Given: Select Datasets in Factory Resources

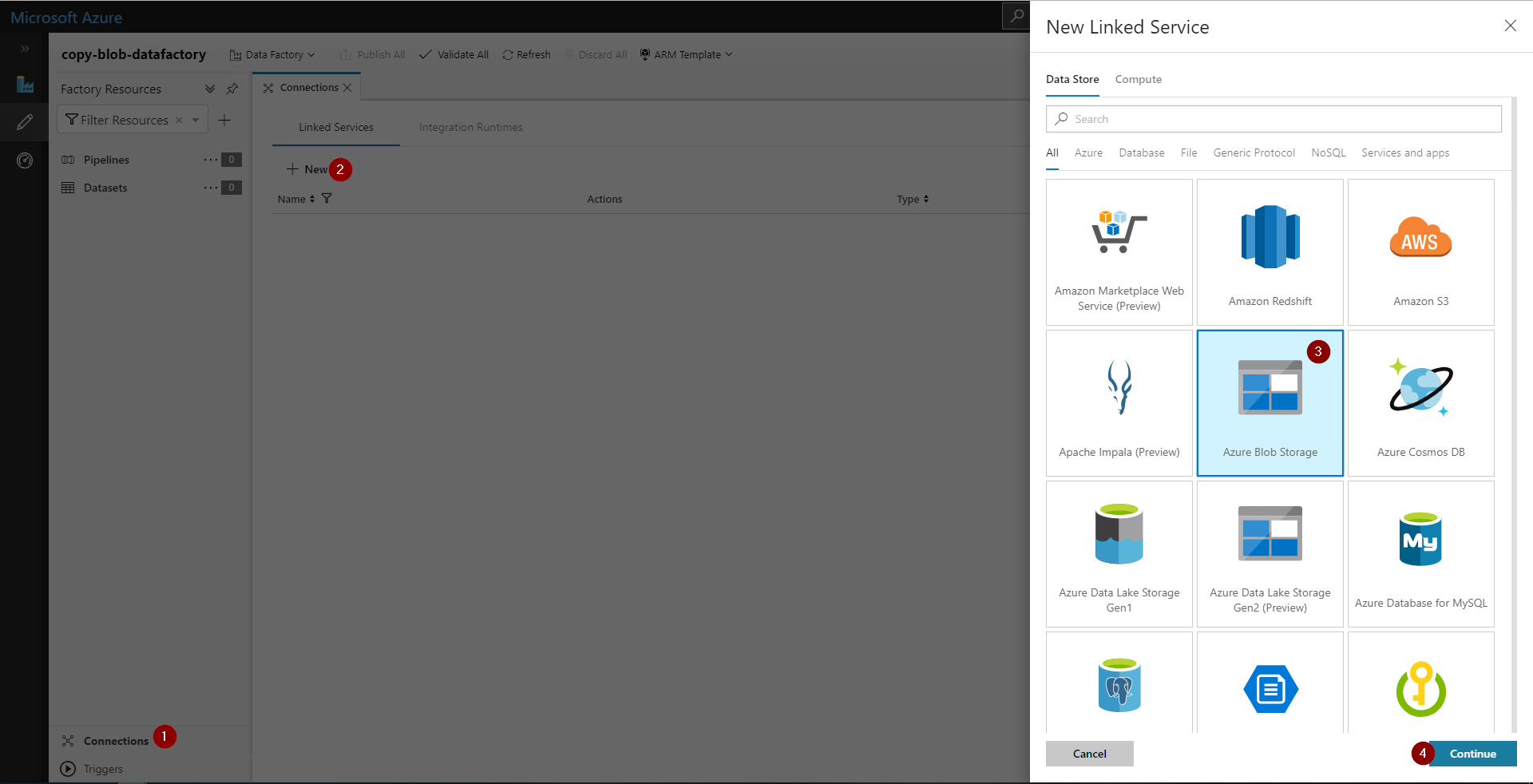Looking at the screenshot, I should (105, 188).
